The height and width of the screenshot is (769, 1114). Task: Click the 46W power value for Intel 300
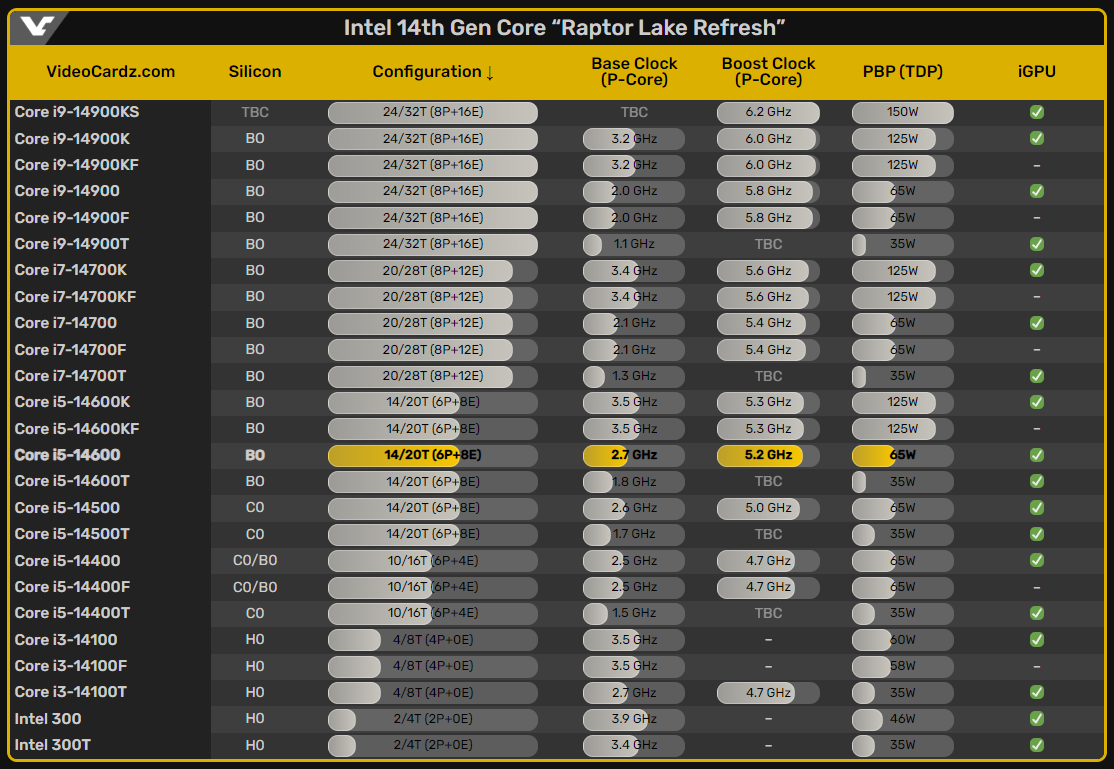pos(902,719)
